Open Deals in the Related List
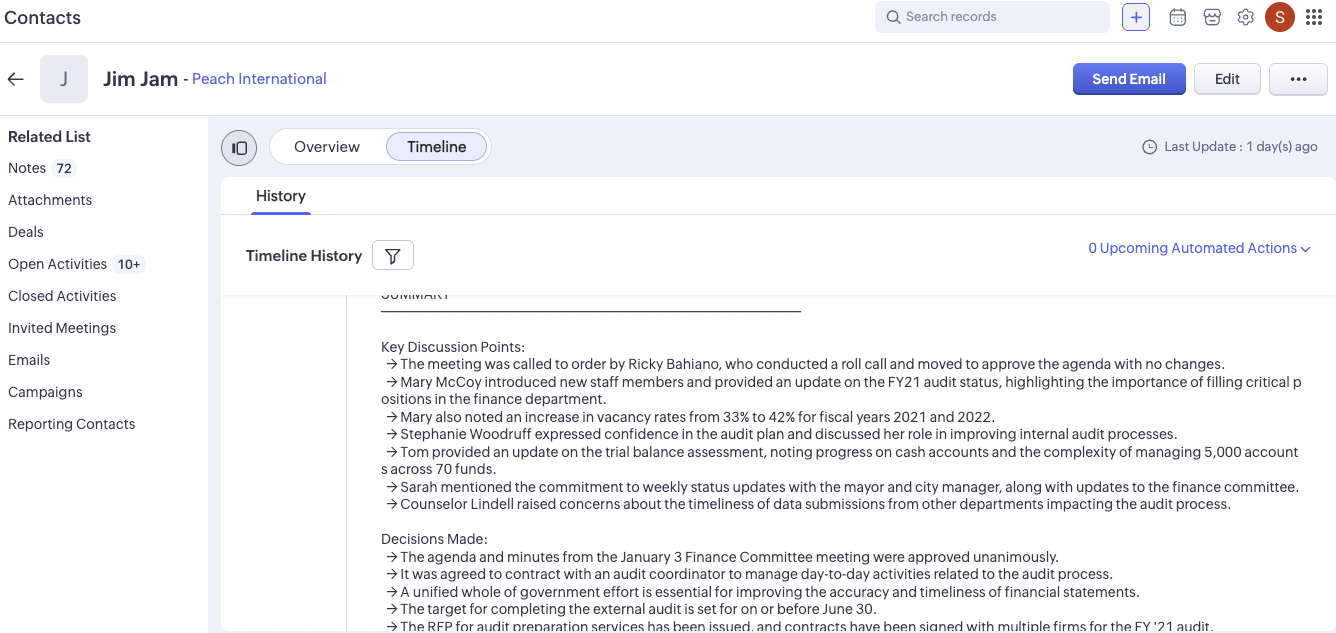Image resolution: width=1336 pixels, height=633 pixels. click(x=25, y=232)
